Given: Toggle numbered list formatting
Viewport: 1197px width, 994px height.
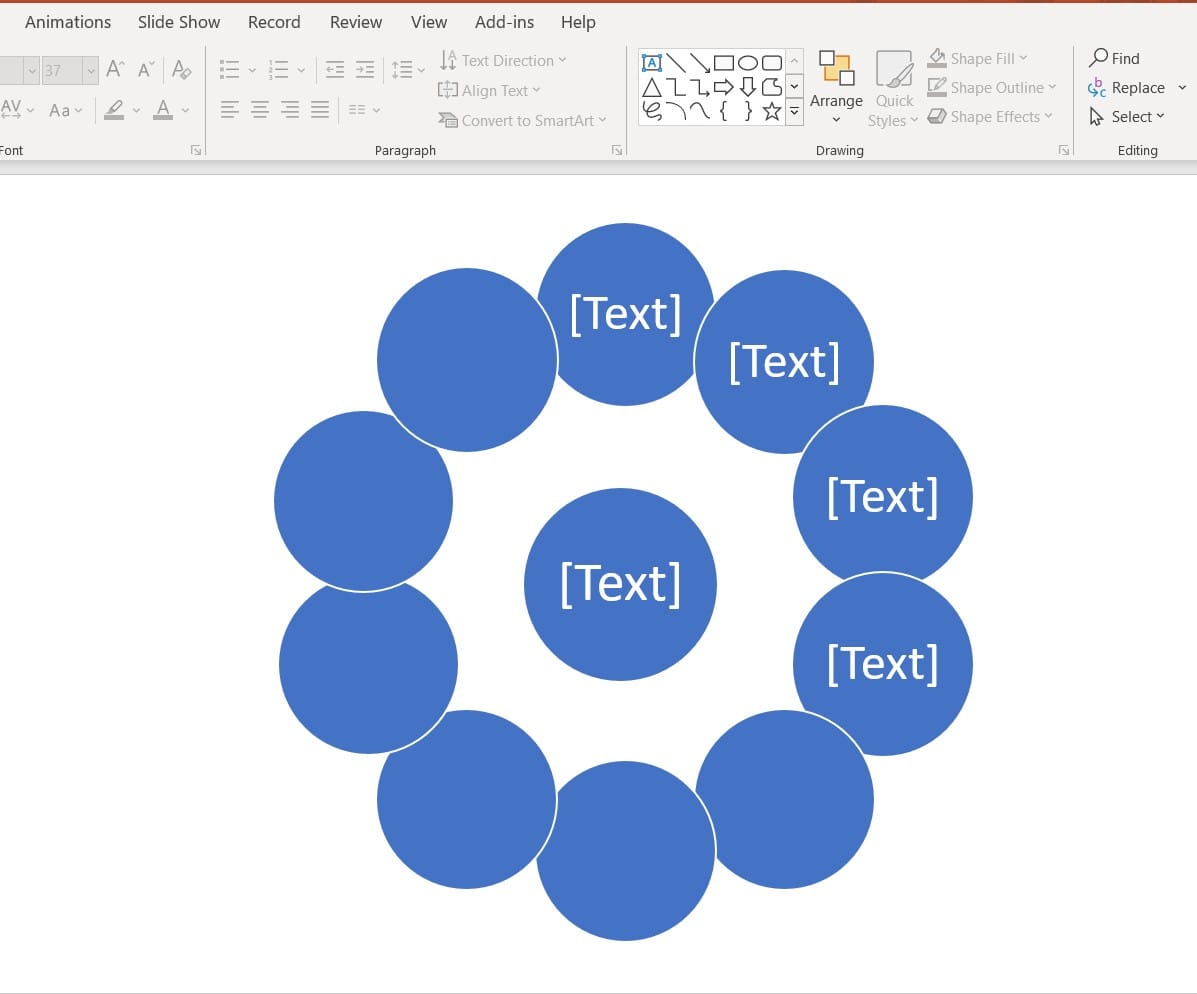Looking at the screenshot, I should [279, 69].
